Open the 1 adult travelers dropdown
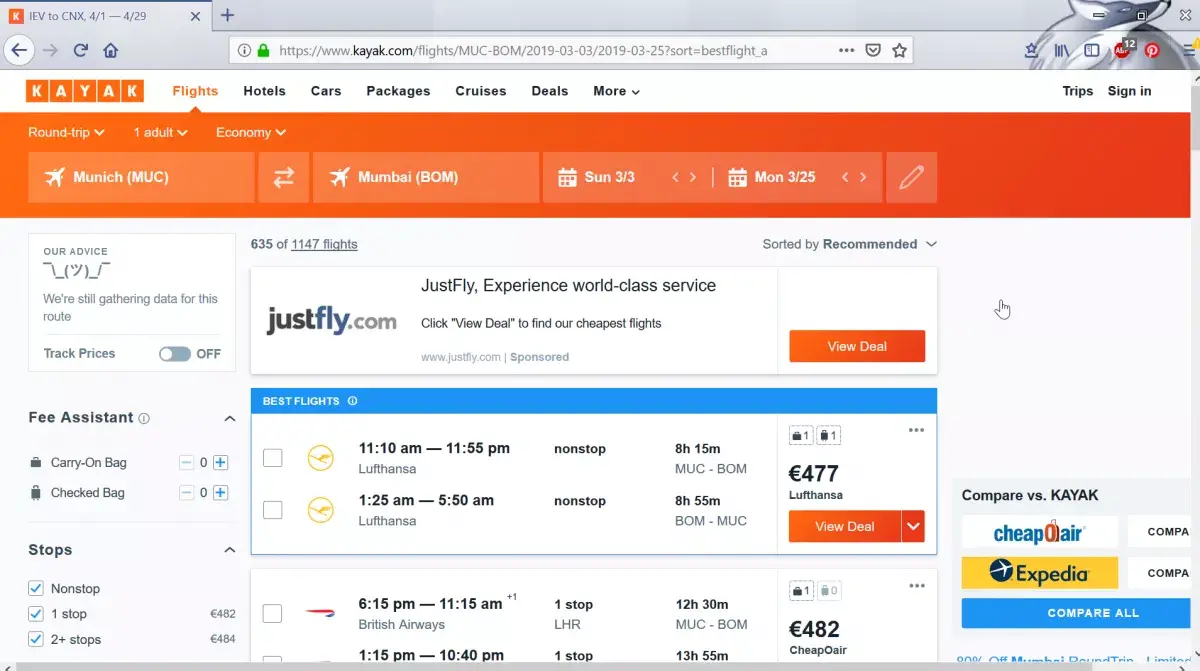 [160, 132]
